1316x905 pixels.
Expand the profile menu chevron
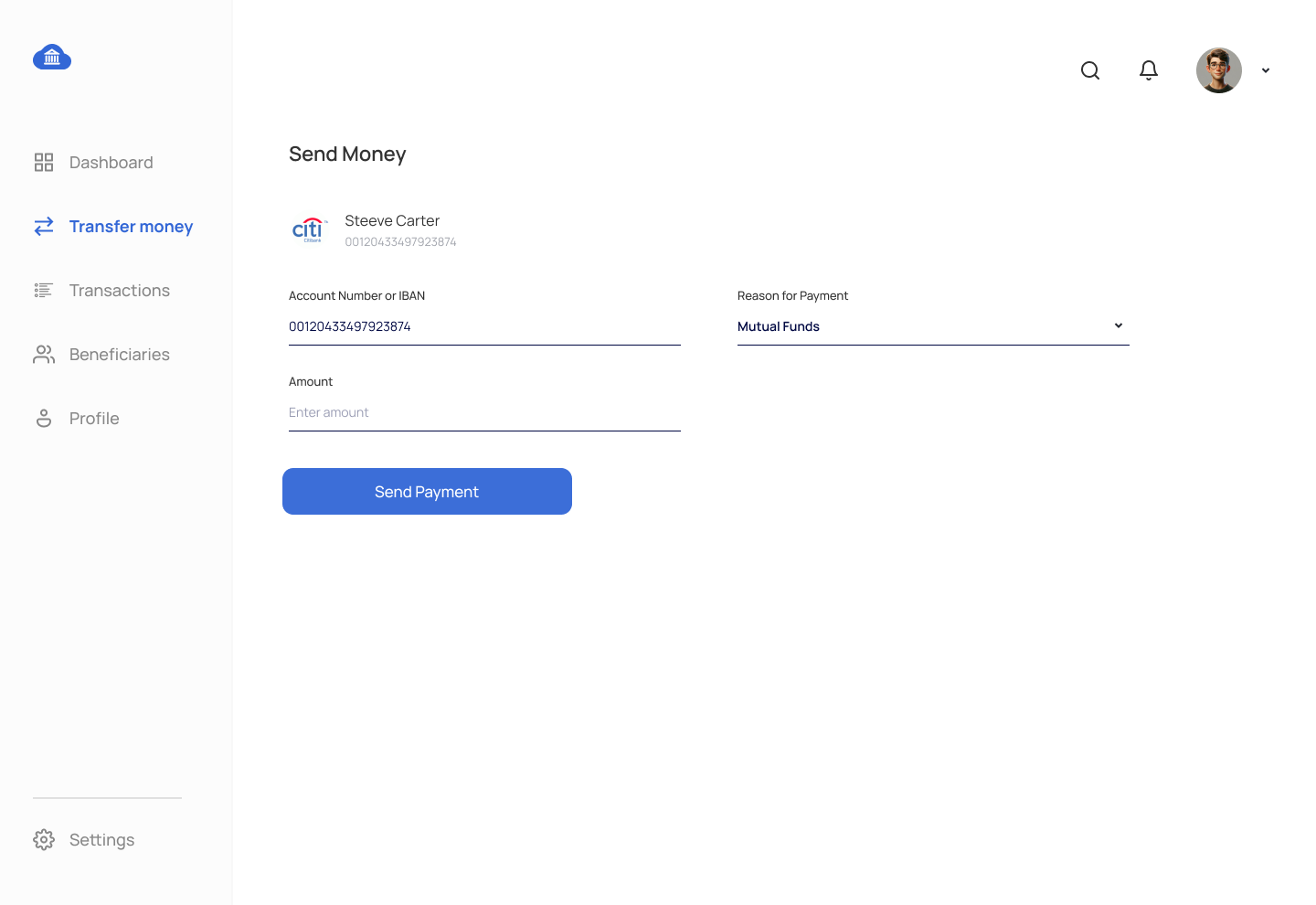click(x=1266, y=70)
